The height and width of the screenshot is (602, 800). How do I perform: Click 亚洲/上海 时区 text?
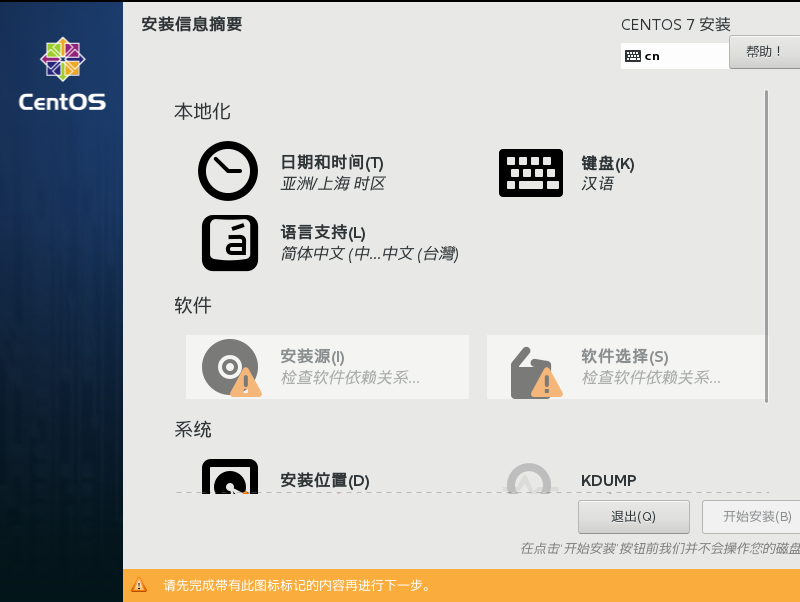[x=333, y=184]
